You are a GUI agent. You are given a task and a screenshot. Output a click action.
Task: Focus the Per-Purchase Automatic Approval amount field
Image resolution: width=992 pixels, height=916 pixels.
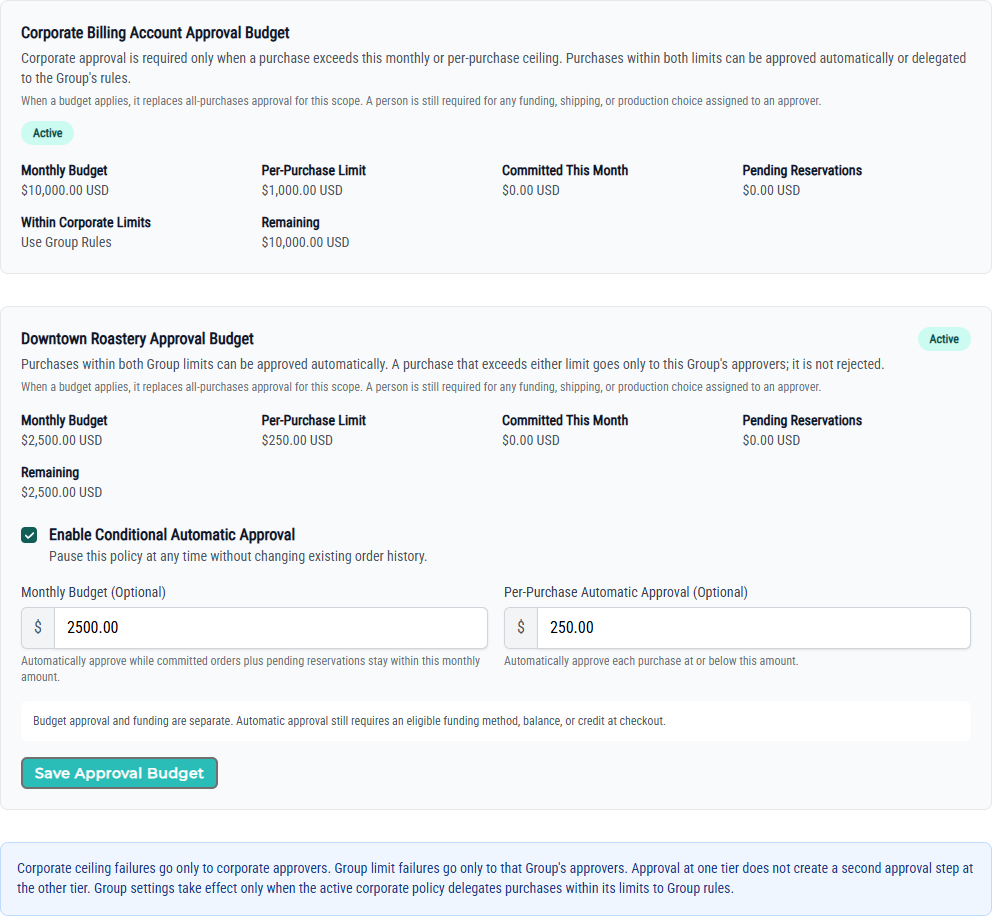(753, 628)
